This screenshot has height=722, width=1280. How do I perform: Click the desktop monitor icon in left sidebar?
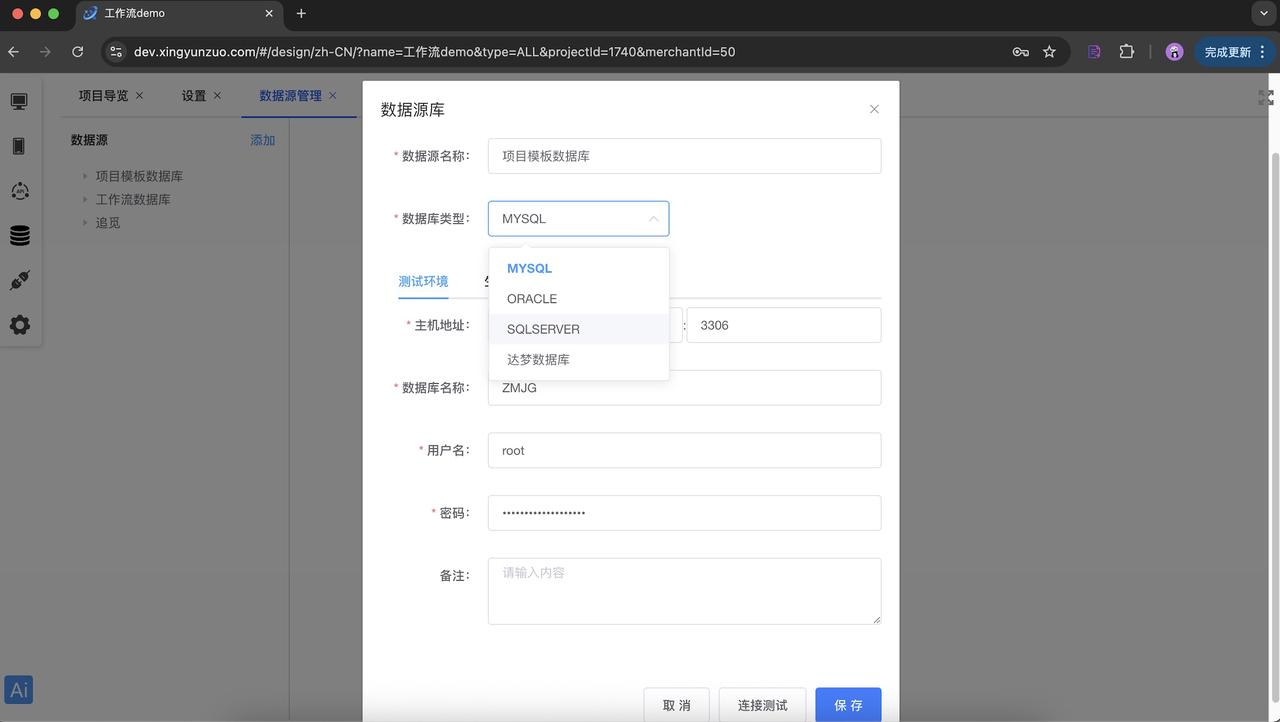19,102
